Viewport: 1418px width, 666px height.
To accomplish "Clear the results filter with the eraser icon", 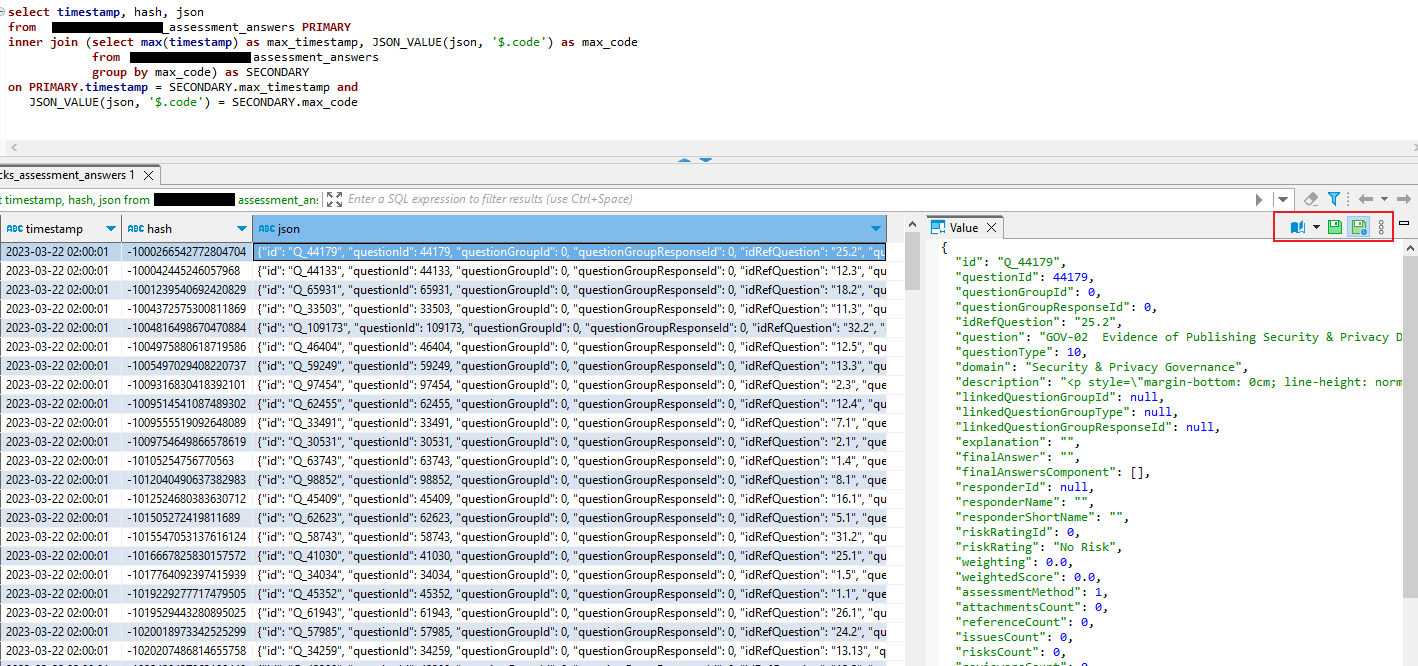I will click(x=1312, y=198).
